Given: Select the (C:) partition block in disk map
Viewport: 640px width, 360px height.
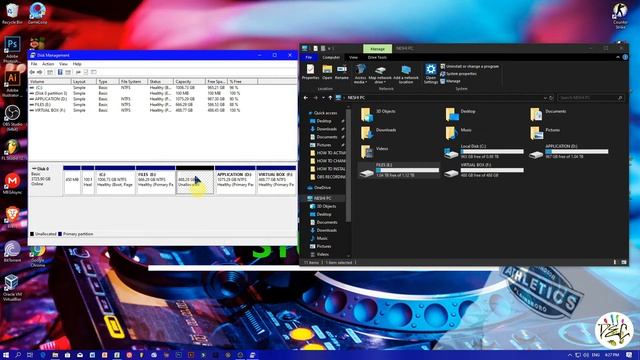Looking at the screenshot, I should [115, 180].
